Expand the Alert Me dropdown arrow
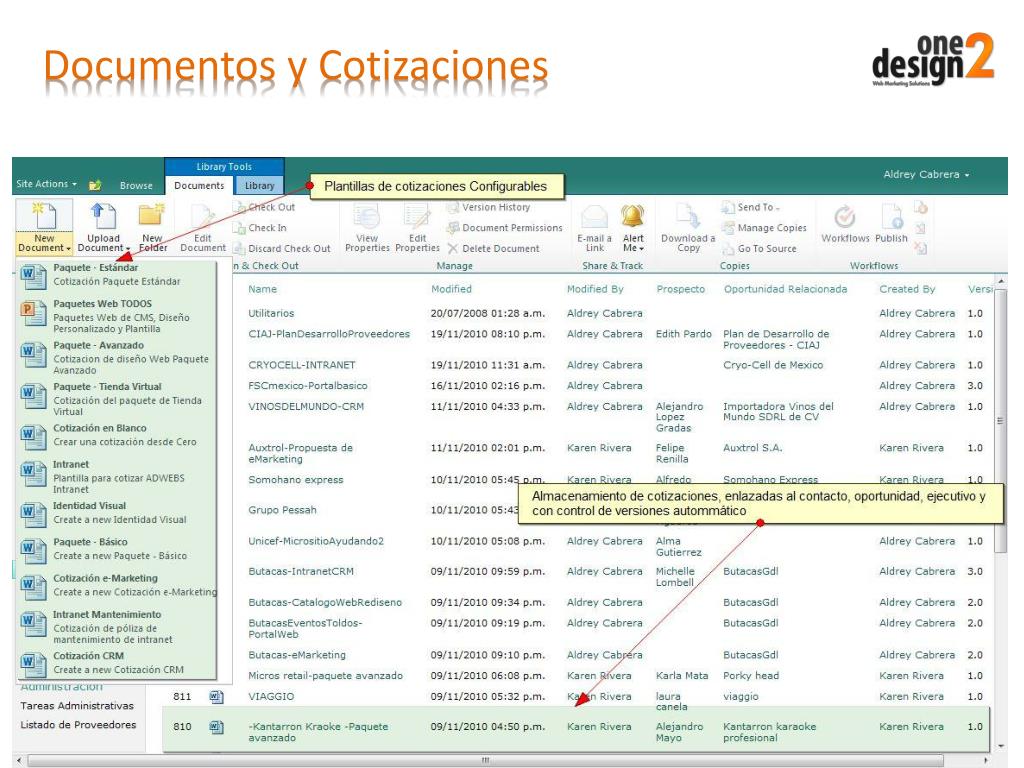The image size is (1024, 768). coord(641,249)
